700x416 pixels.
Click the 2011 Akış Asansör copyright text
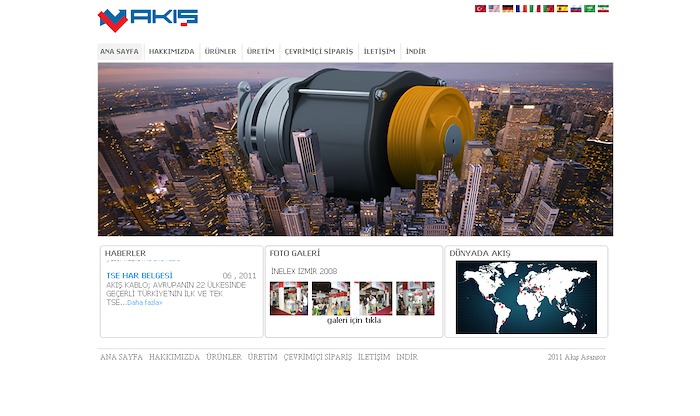pos(577,357)
